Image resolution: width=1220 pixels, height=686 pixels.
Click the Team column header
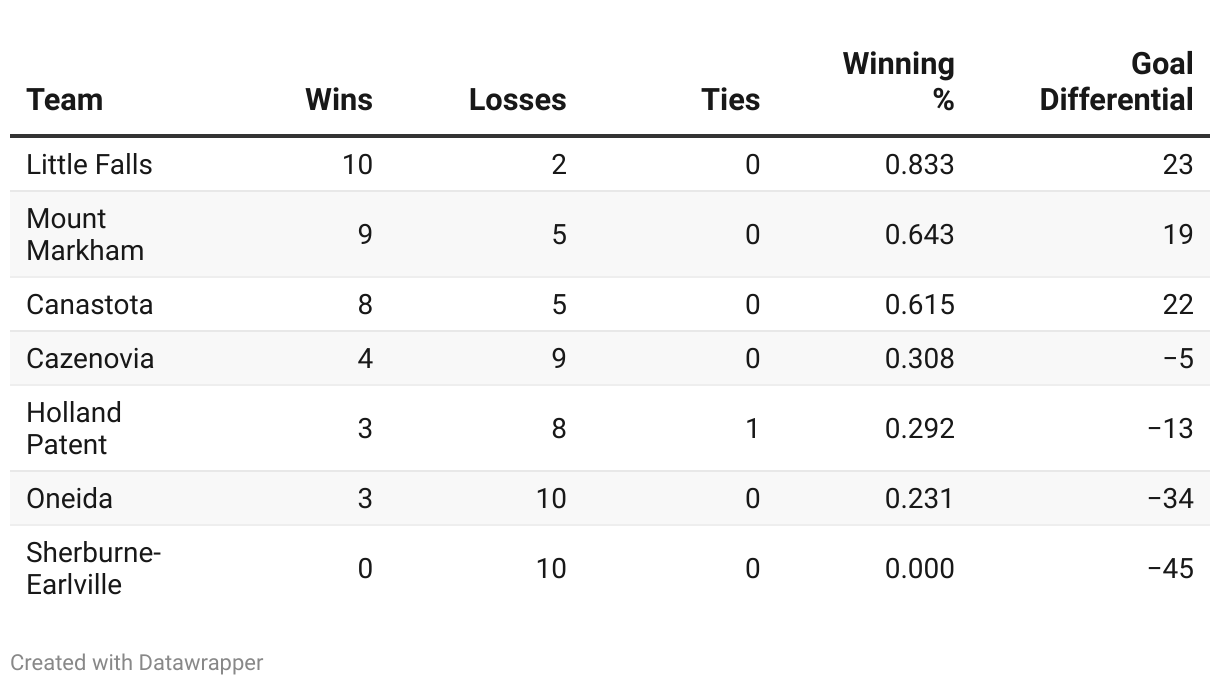[65, 100]
